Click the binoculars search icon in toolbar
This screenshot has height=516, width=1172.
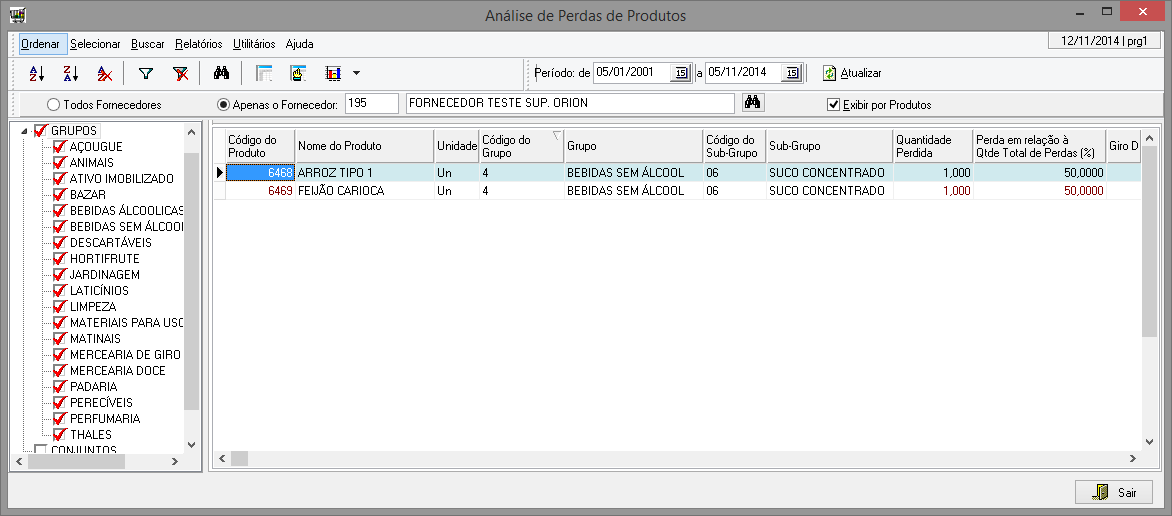(x=222, y=73)
